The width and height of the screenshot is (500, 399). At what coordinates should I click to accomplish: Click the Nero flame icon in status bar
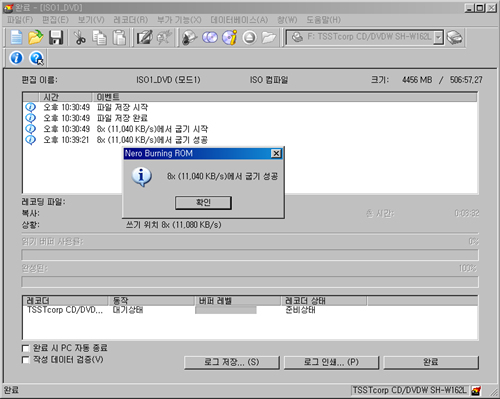[476, 390]
